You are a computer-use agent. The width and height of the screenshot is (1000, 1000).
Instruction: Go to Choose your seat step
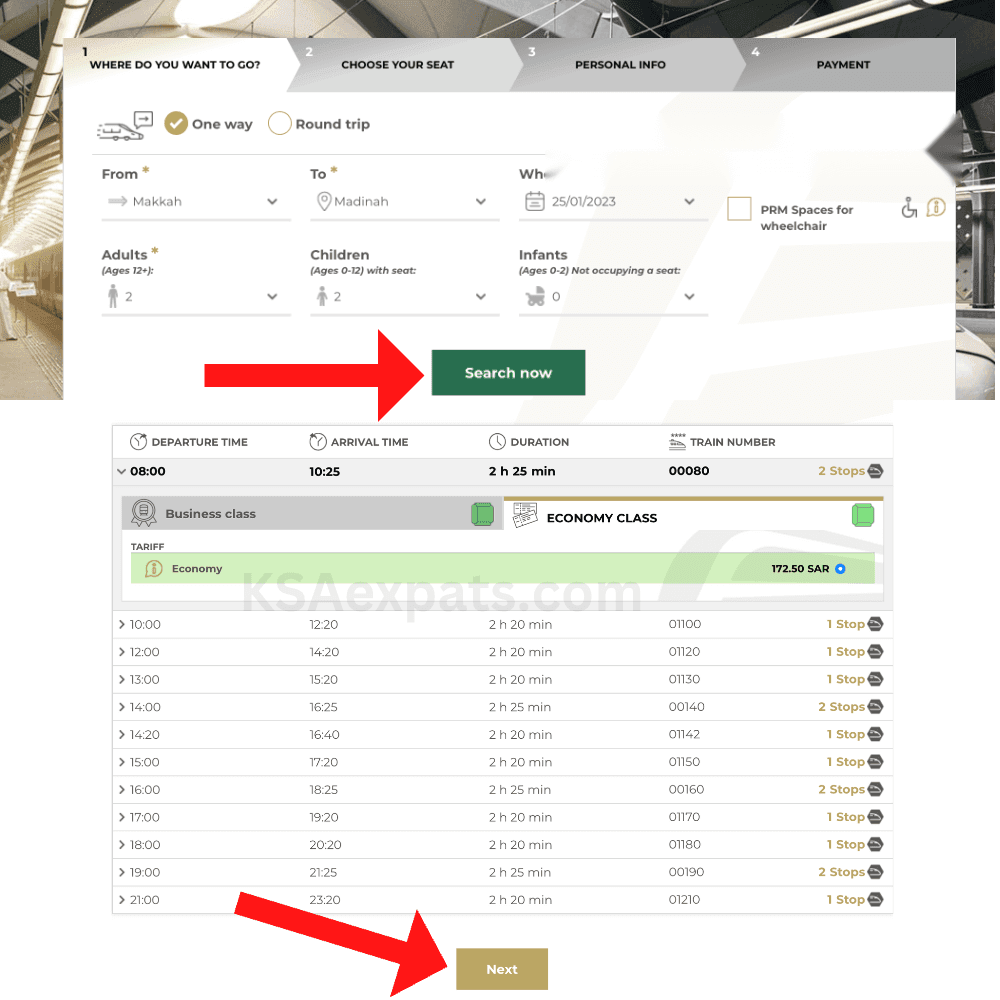(x=397, y=64)
